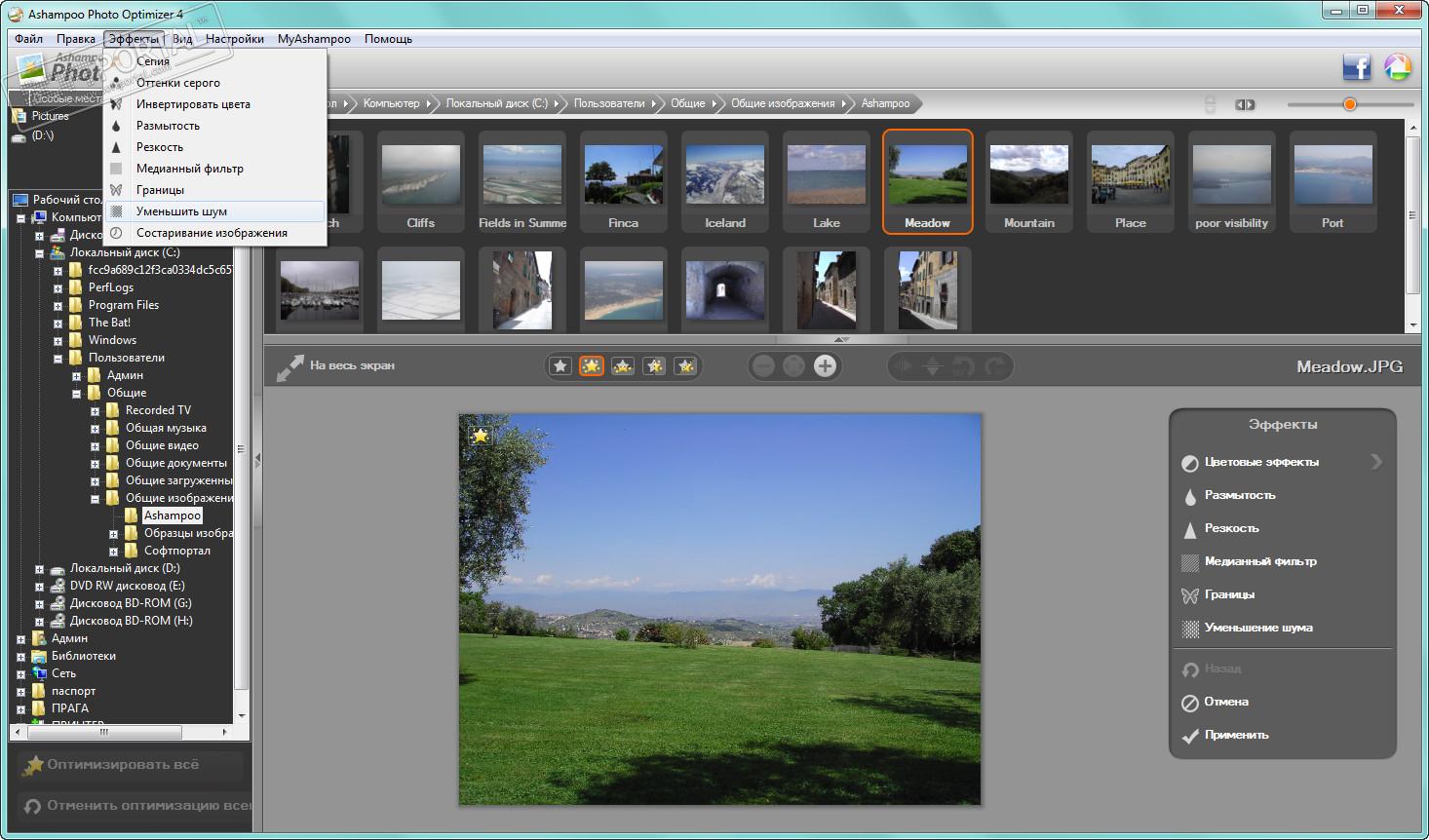This screenshot has height=840, width=1429.
Task: Click the star badge on the Meadow preview
Action: pyautogui.click(x=480, y=436)
